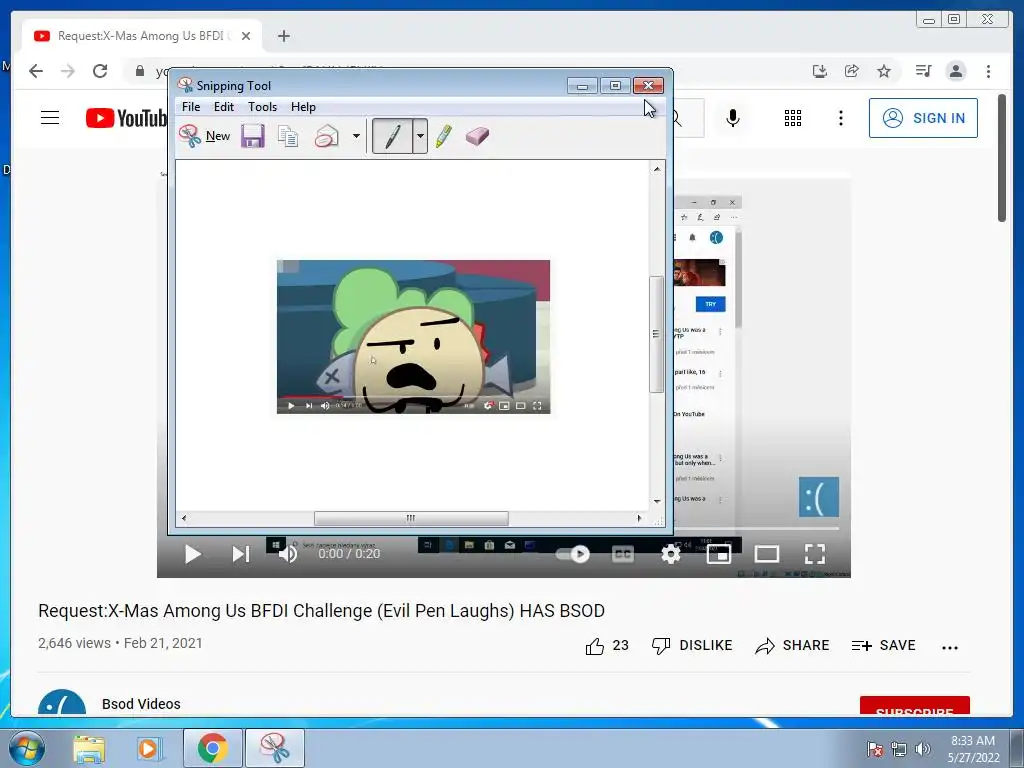The height and width of the screenshot is (768, 1024).
Task: Click the DISLIKE button
Action: coord(692,645)
